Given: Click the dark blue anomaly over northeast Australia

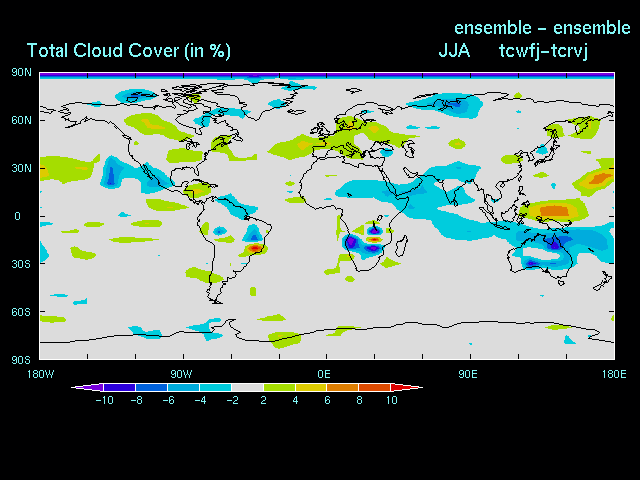Looking at the screenshot, I should tap(555, 244).
